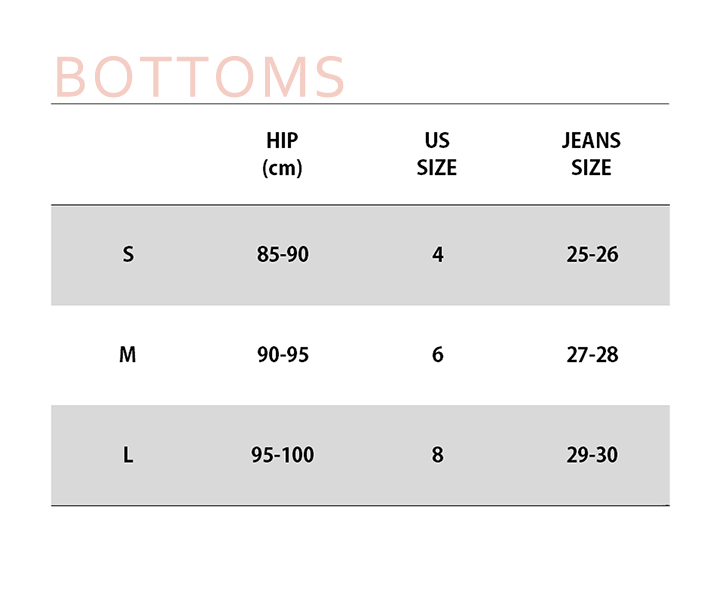Select the 85-90 hip measurement cell
The width and height of the screenshot is (718, 600).
coord(283,254)
